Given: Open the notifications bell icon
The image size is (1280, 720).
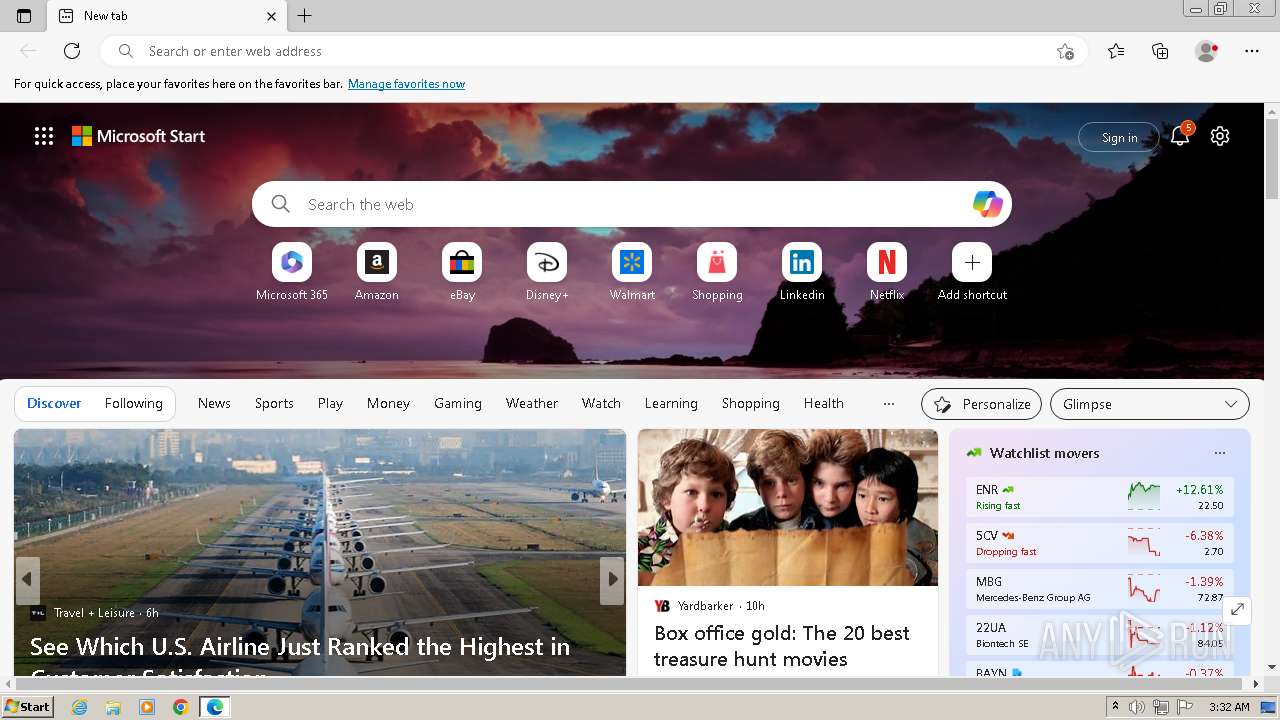Looking at the screenshot, I should [1180, 137].
